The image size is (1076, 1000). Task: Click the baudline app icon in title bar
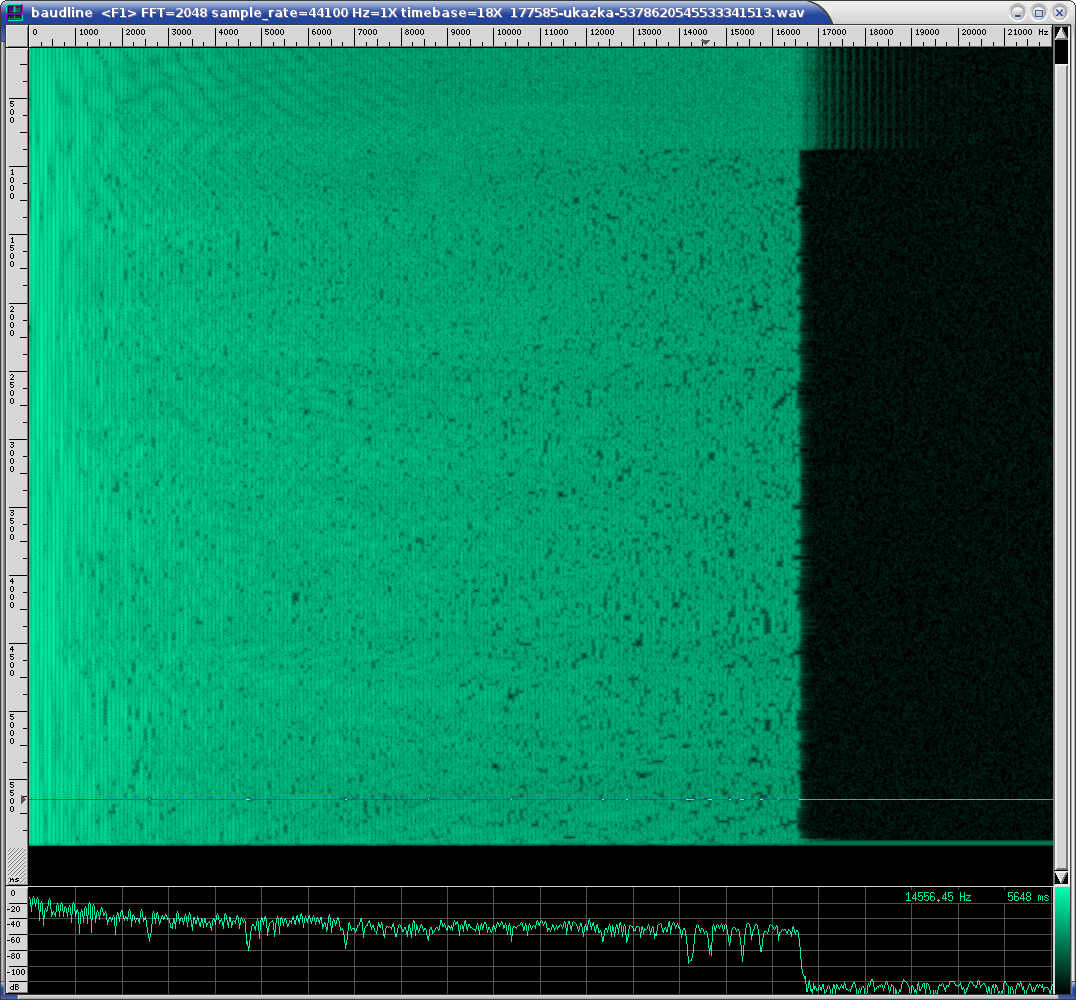14,12
